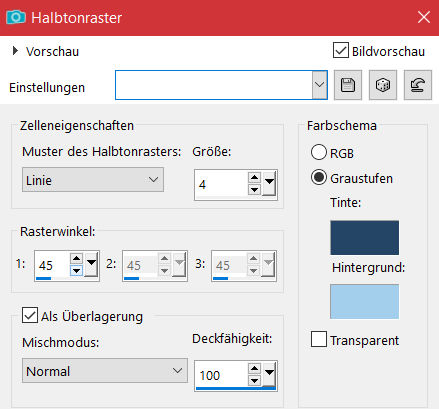Open the Mischmodus Normal dropdown
The width and height of the screenshot is (439, 409).
pyautogui.click(x=105, y=371)
